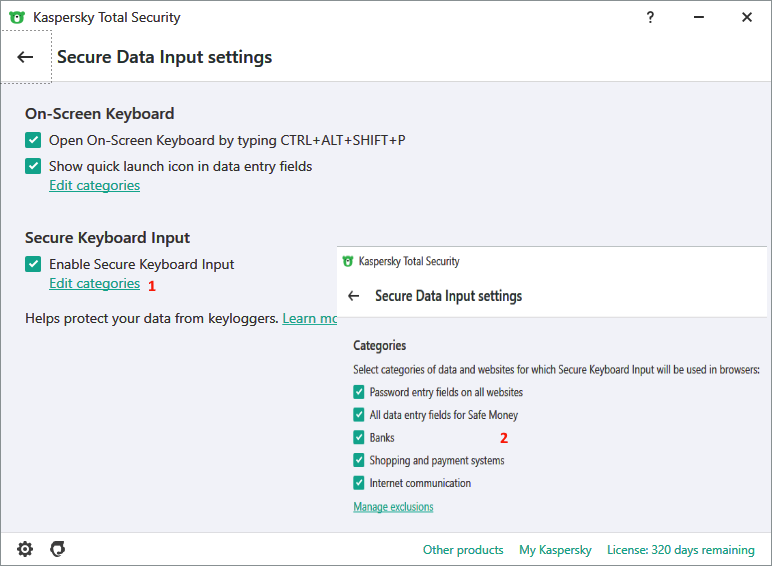Open the Manage exclusions link

pyautogui.click(x=393, y=506)
